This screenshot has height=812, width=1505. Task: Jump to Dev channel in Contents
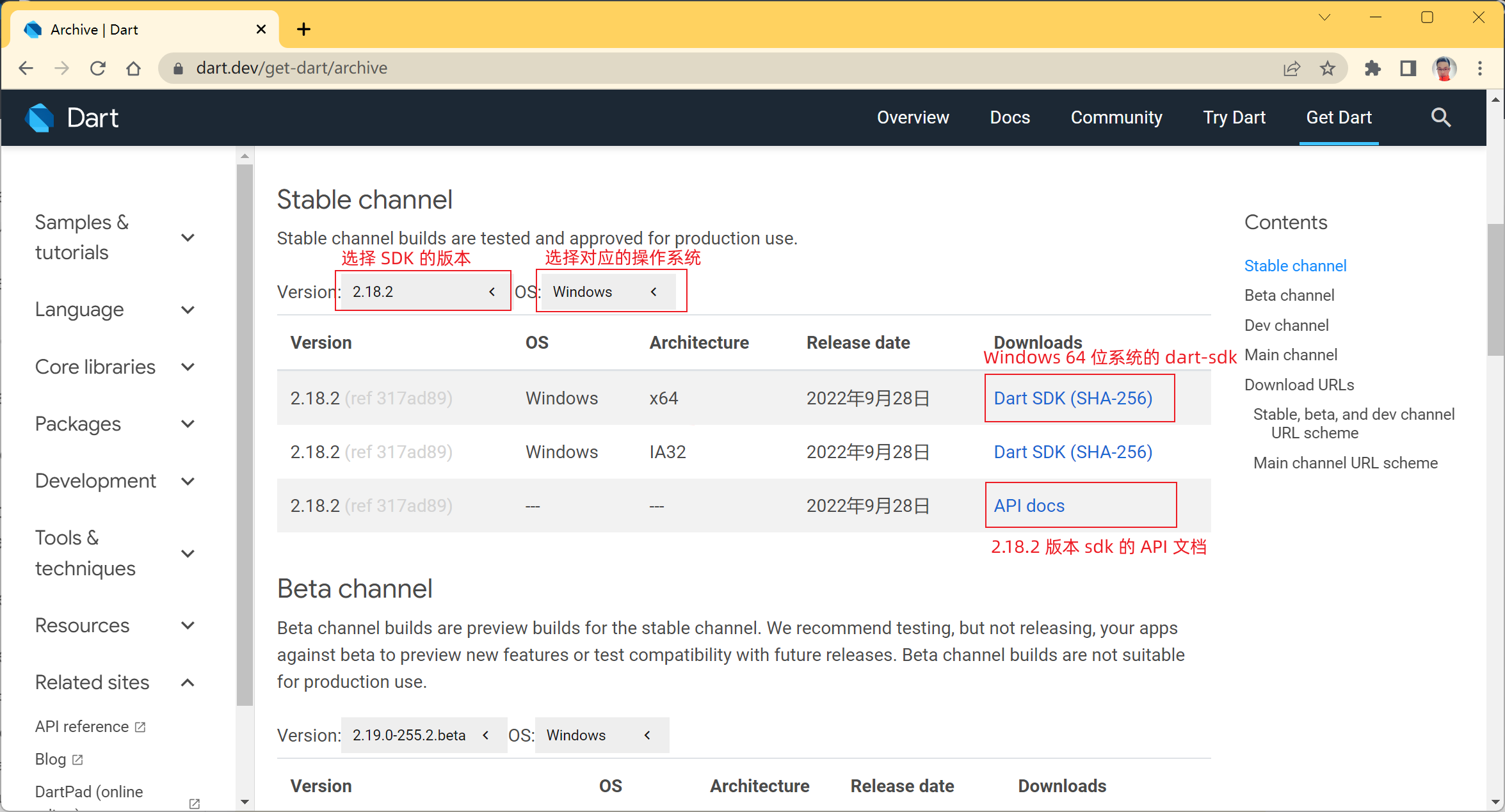tap(1286, 325)
